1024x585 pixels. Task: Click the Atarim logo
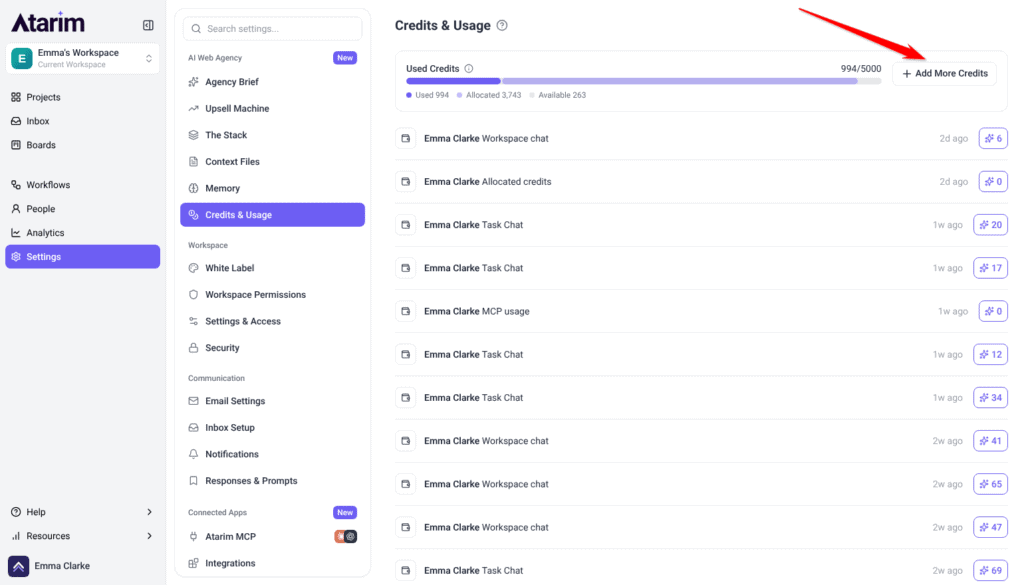pos(48,22)
